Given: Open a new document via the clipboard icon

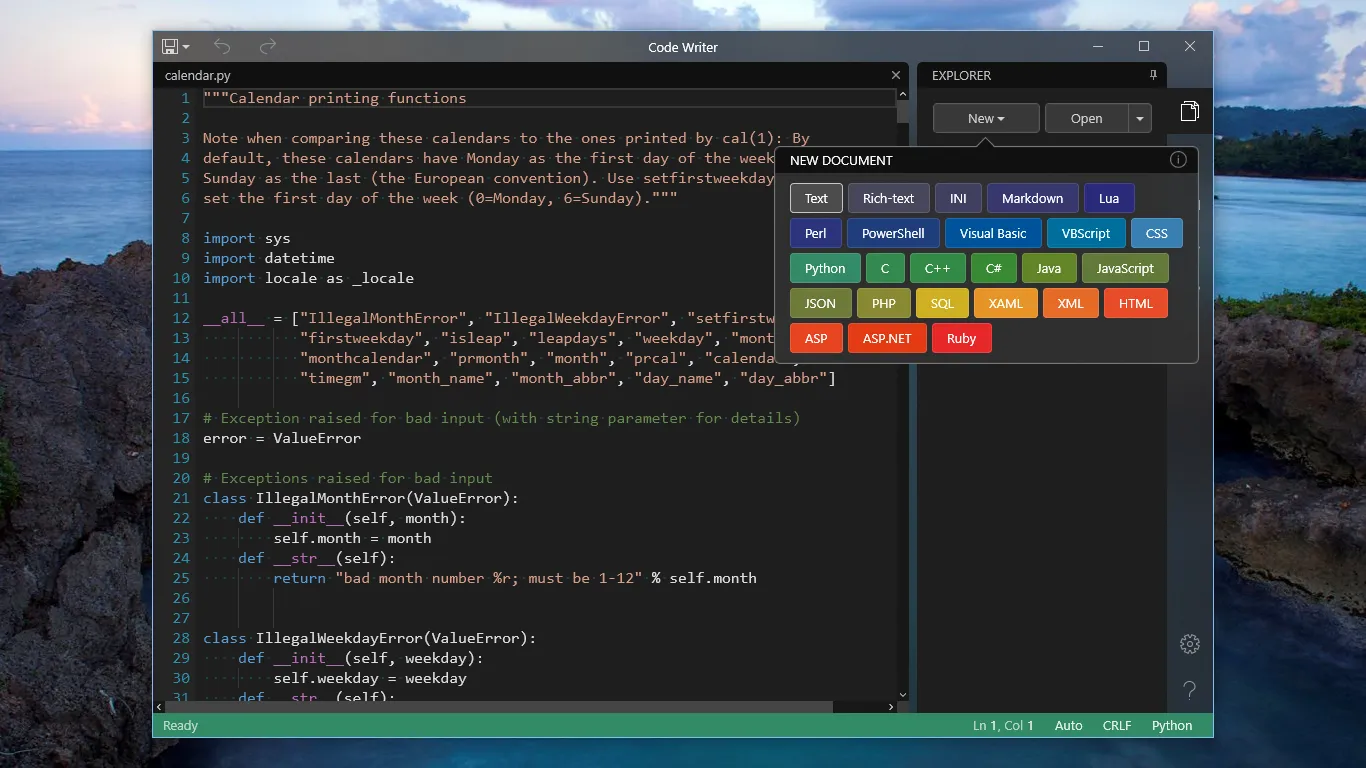Looking at the screenshot, I should [x=1189, y=112].
